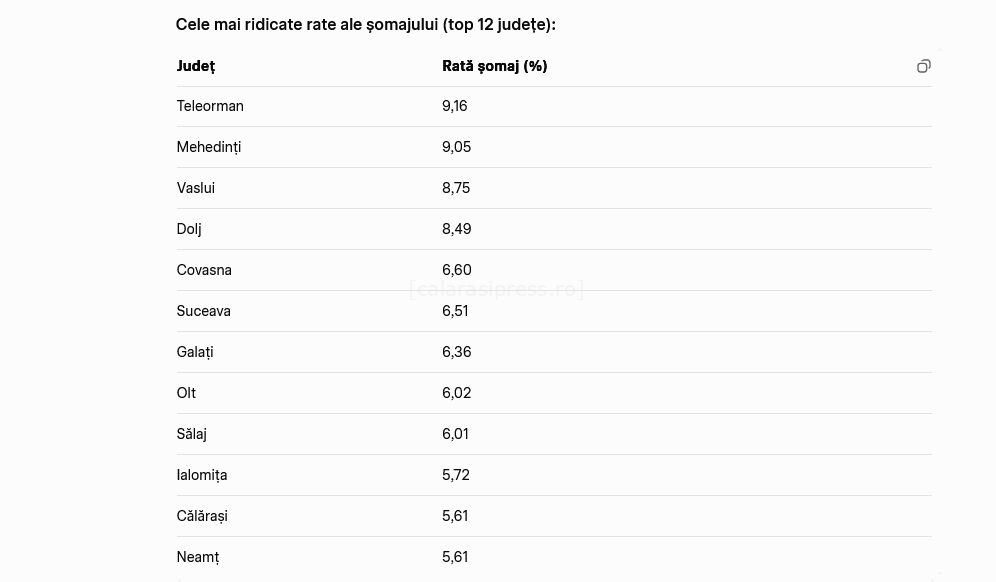
Task: Select the Călărași county cell
Action: pos(202,516)
